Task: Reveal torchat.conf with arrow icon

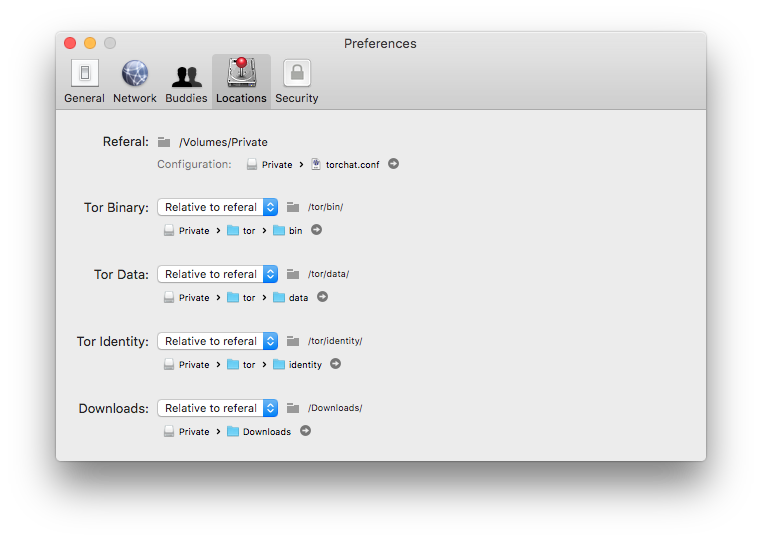Action: 394,164
